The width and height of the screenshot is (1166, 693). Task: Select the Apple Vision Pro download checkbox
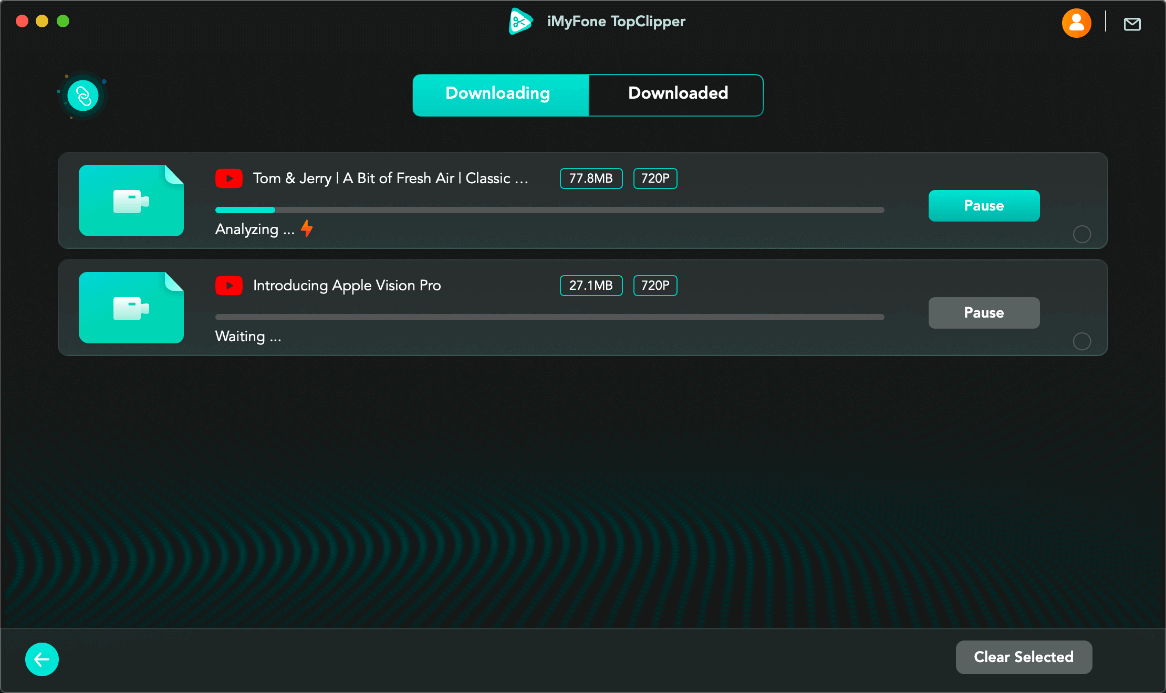tap(1081, 342)
